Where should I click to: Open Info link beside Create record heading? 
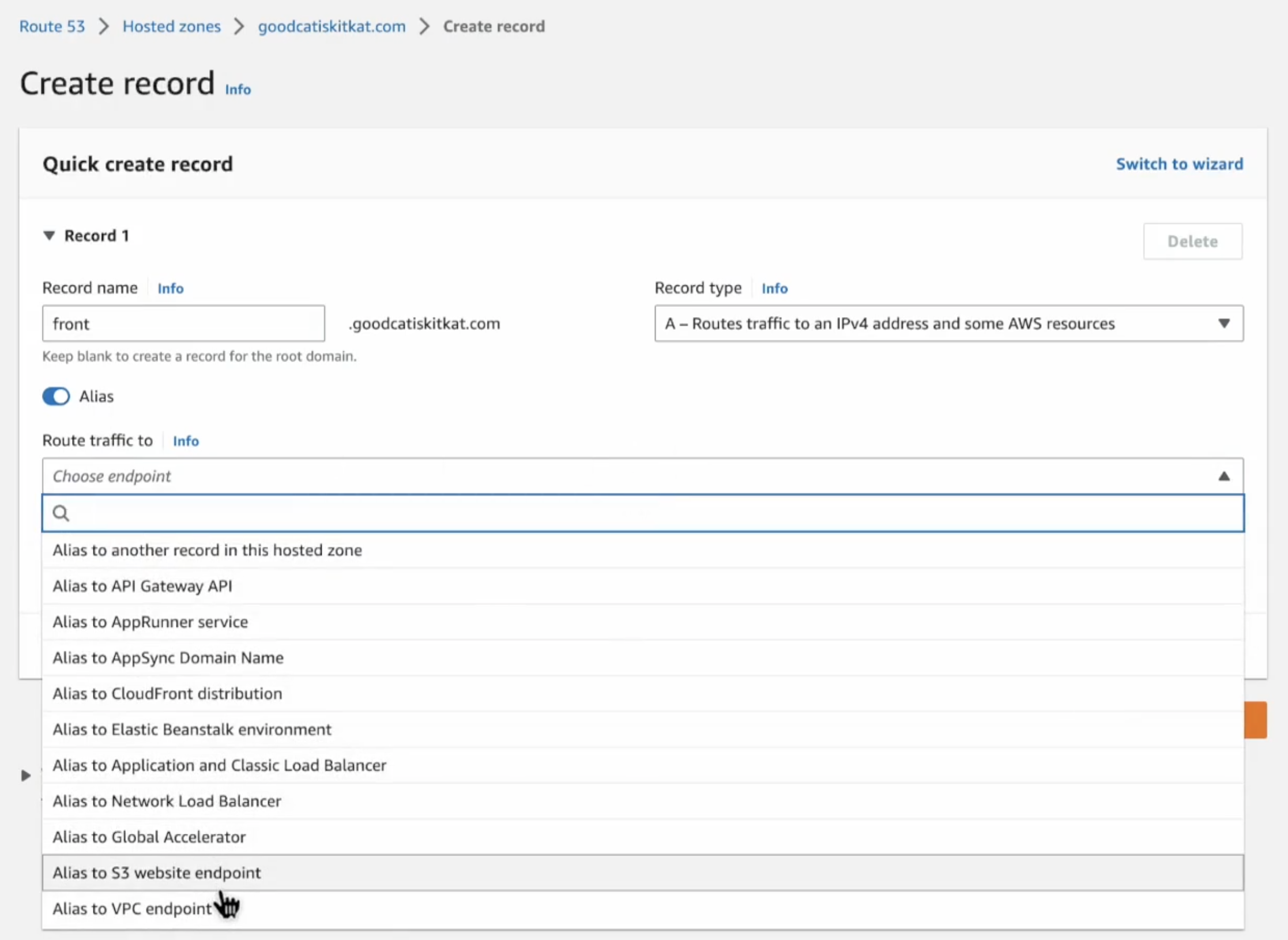(238, 89)
